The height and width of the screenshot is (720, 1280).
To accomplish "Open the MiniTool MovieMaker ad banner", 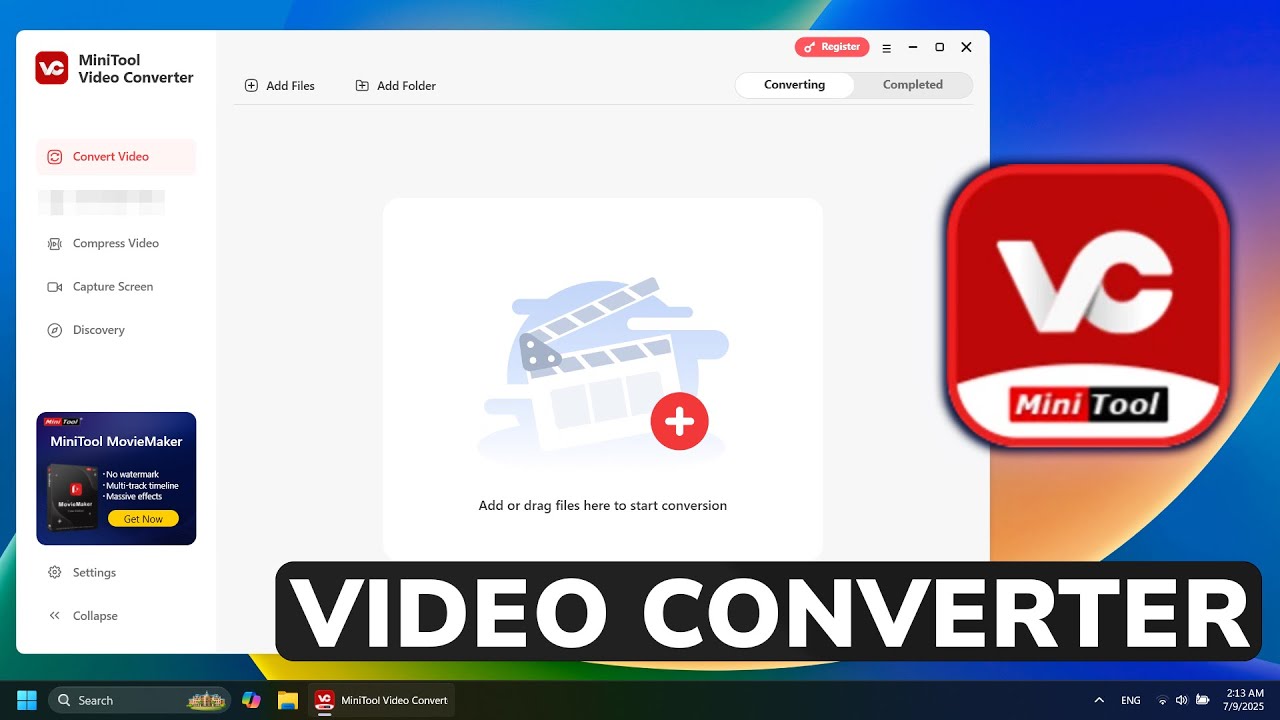I will [116, 479].
